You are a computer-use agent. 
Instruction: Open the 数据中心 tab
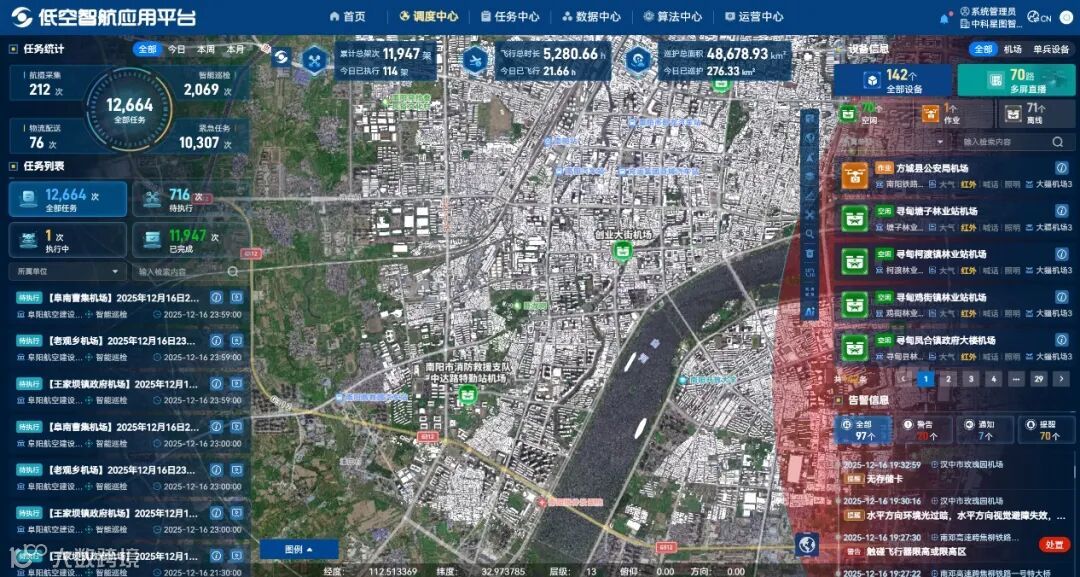[x=591, y=17]
